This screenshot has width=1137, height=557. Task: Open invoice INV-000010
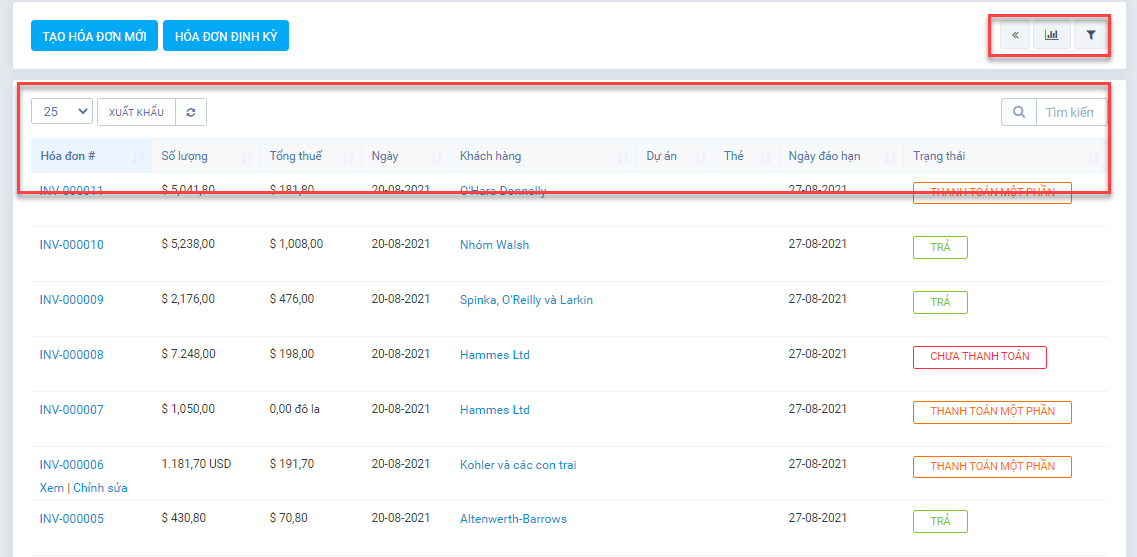[72, 245]
